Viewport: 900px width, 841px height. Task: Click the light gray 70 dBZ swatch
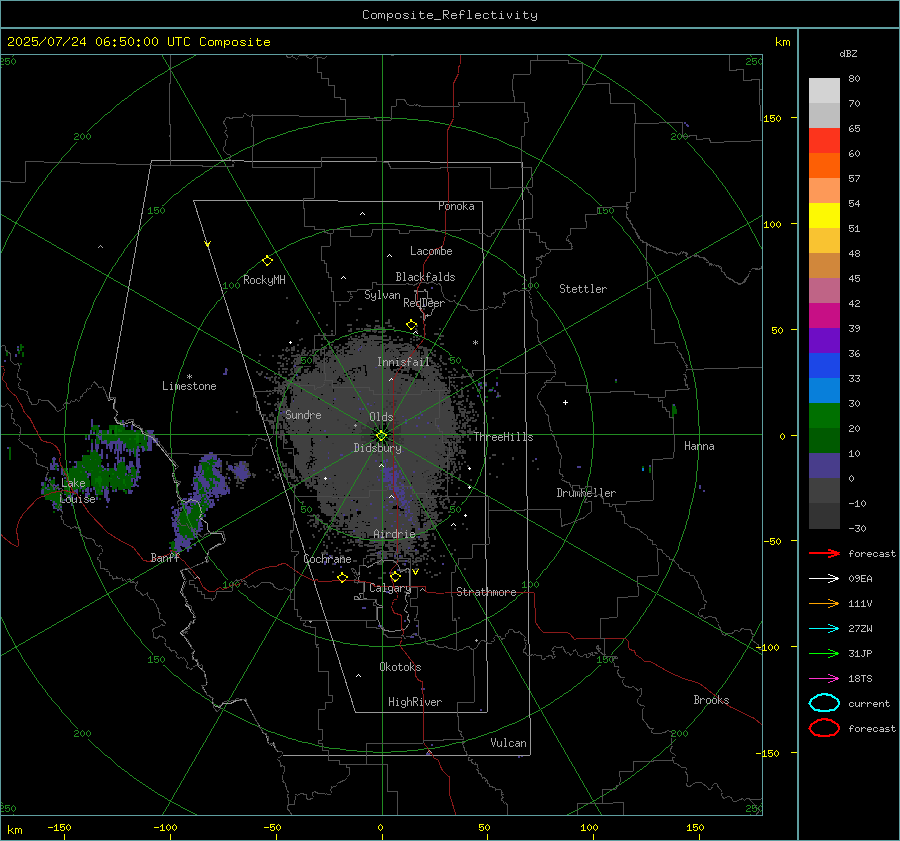(x=824, y=91)
